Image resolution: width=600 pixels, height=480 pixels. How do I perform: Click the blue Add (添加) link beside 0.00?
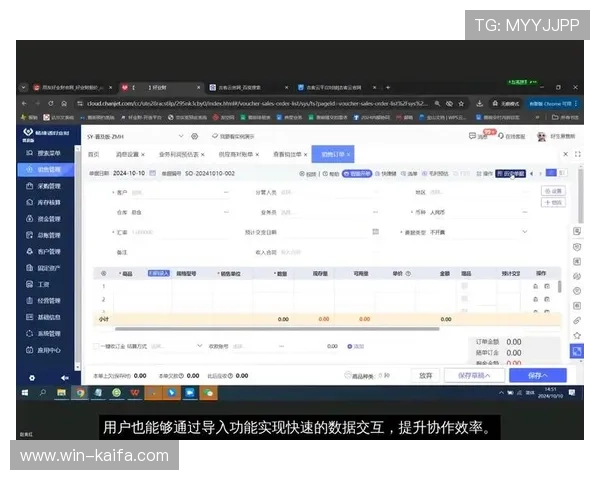point(355,346)
